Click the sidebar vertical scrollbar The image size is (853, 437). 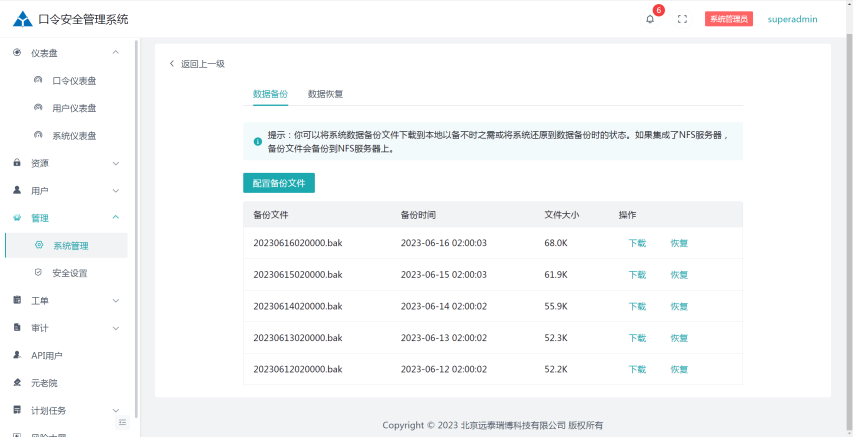[136, 230]
